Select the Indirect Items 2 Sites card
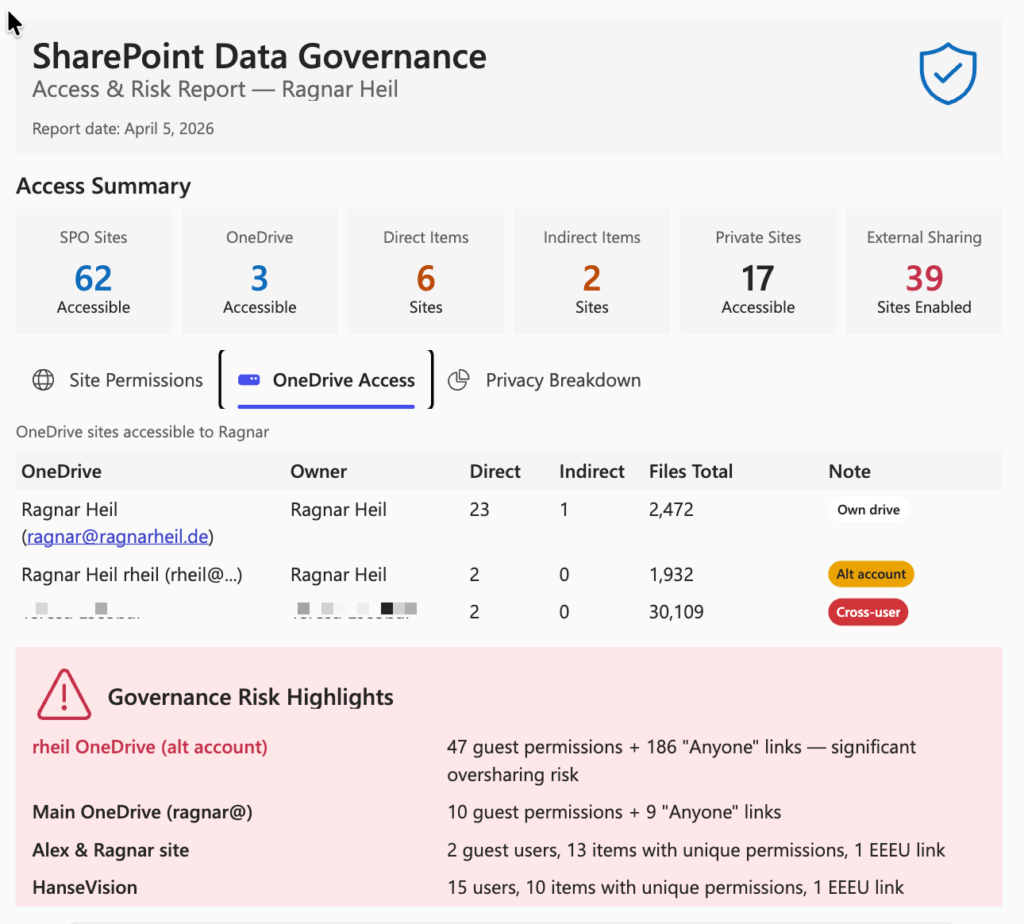 [x=591, y=271]
